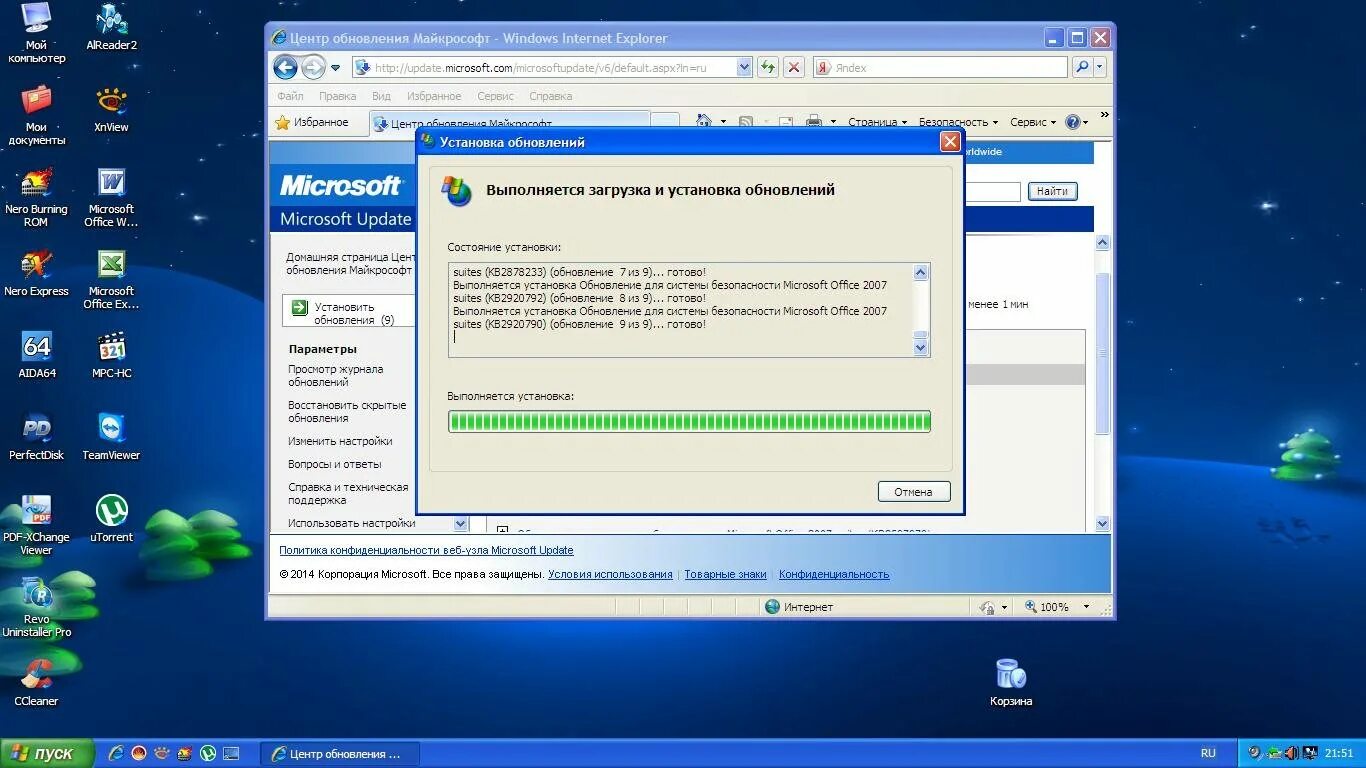Click sidebar dropdown arrow near Использовать настройки

[x=460, y=523]
